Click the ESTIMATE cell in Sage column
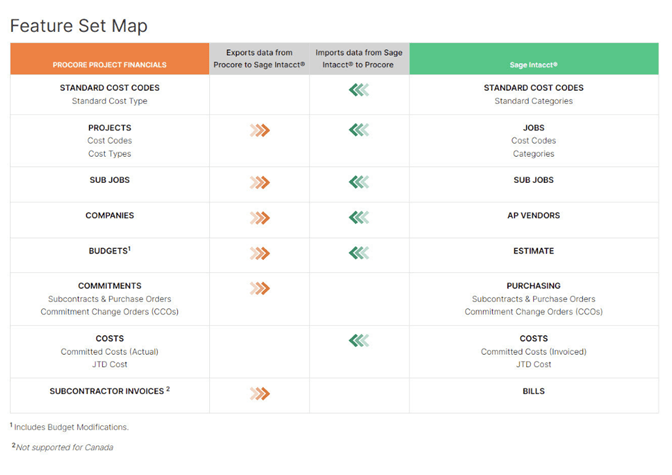Image resolution: width=672 pixels, height=475 pixels. click(x=533, y=251)
